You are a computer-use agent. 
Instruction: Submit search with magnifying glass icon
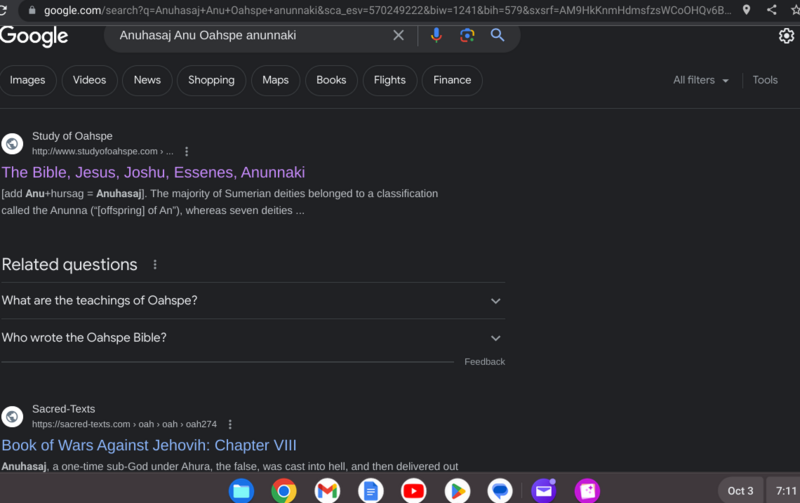497,35
